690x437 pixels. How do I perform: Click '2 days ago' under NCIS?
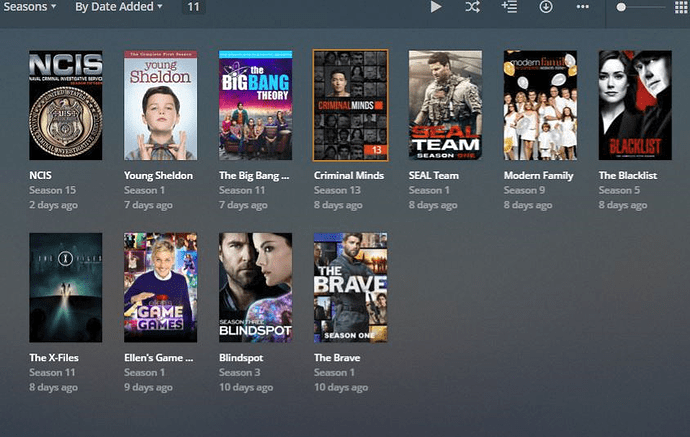(x=53, y=205)
